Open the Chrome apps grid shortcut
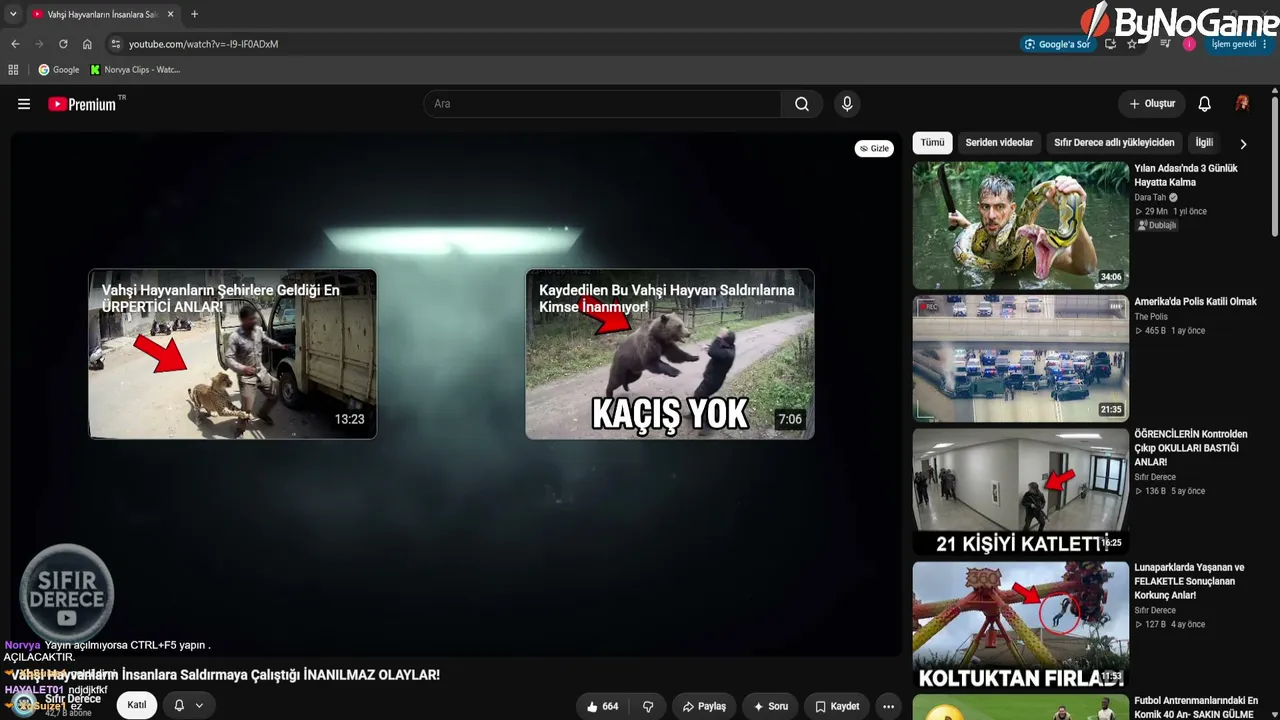 (x=13, y=70)
